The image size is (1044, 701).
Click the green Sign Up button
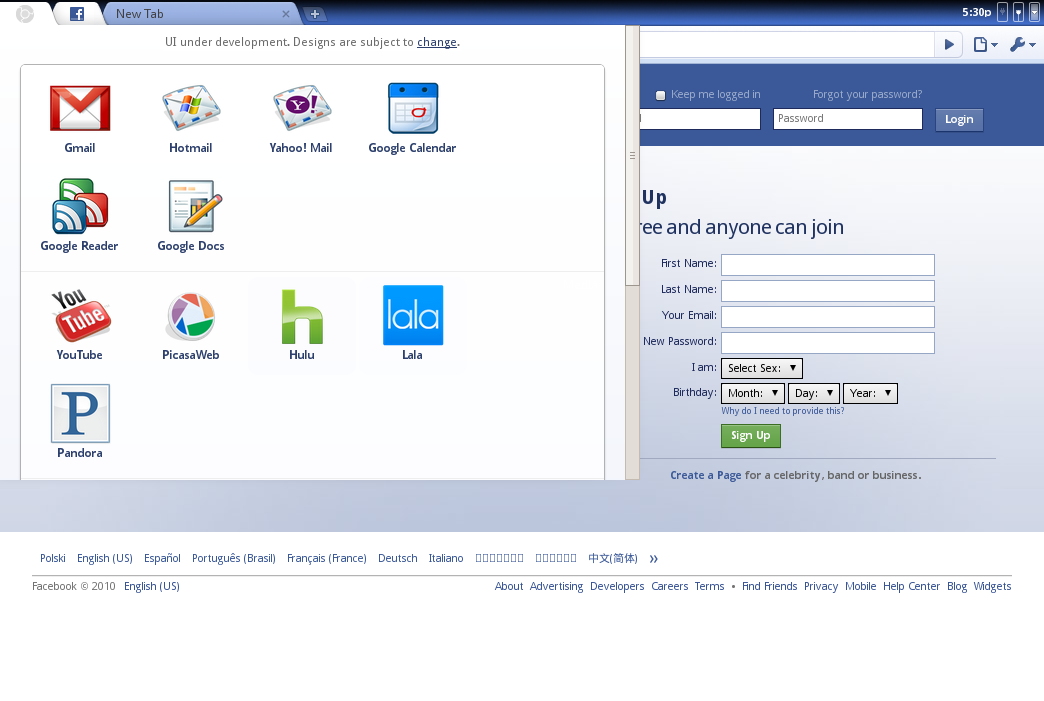click(750, 436)
